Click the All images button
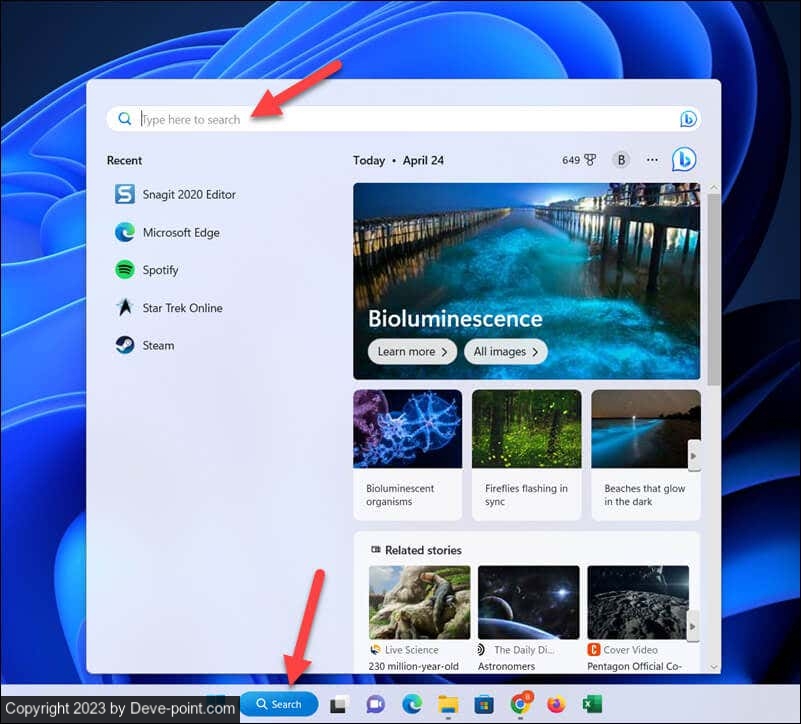The height and width of the screenshot is (724, 801). (x=506, y=352)
